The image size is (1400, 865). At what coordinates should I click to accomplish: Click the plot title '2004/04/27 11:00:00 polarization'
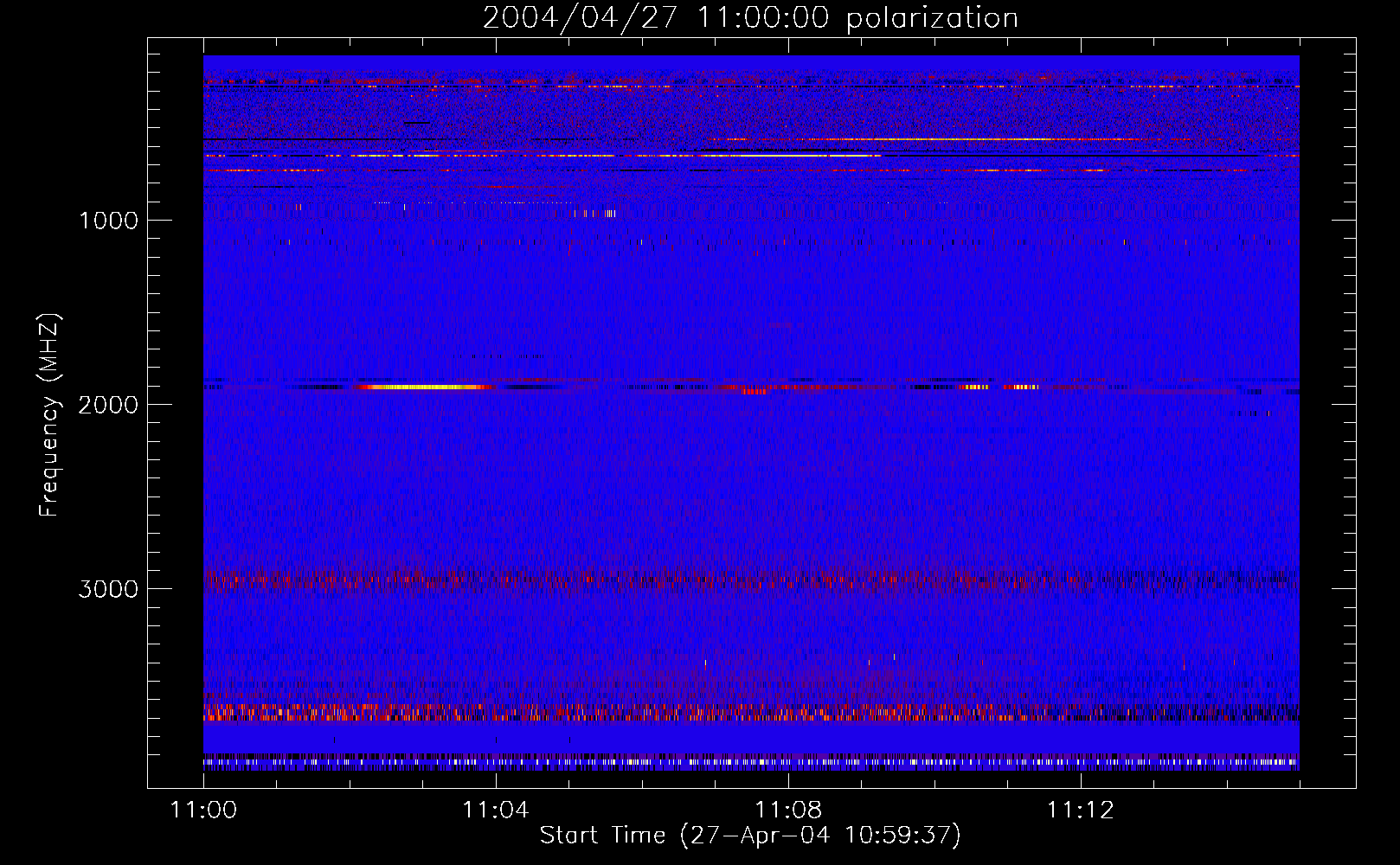(750, 18)
